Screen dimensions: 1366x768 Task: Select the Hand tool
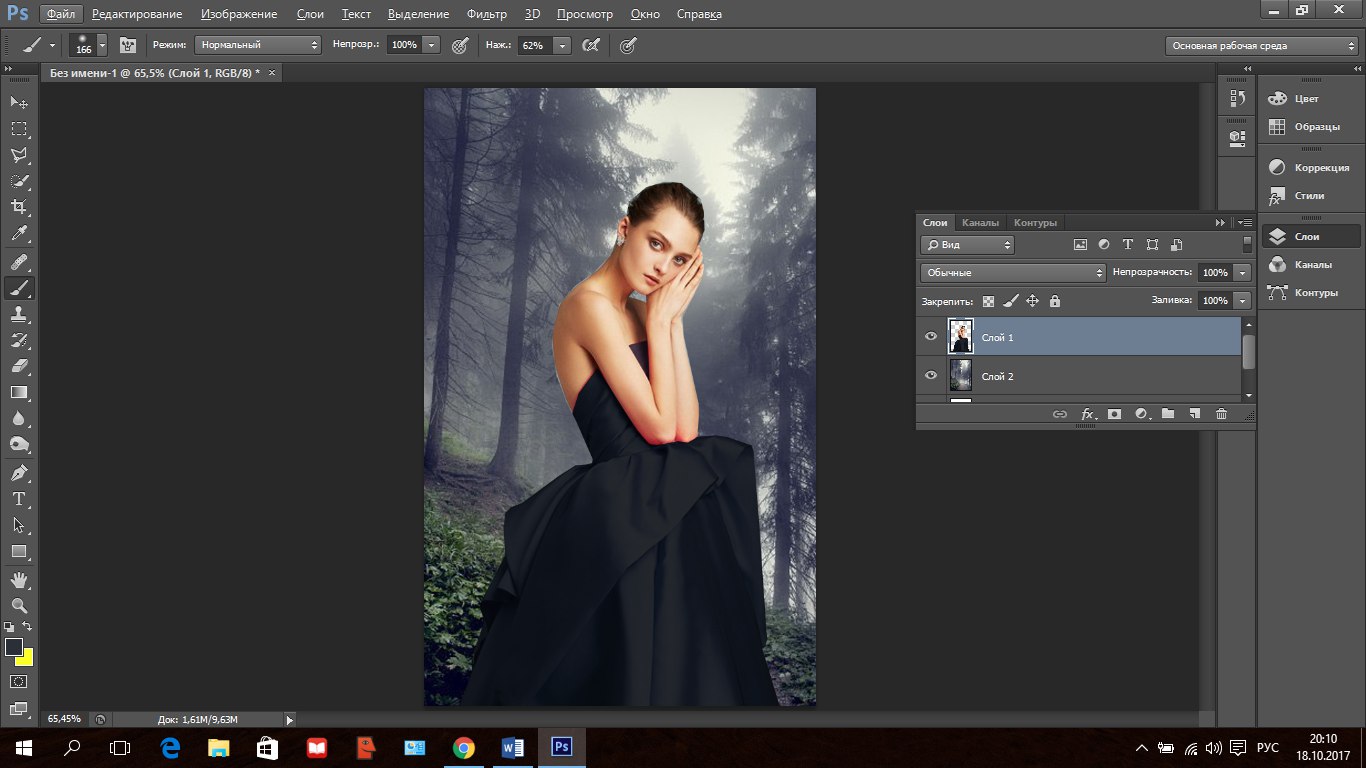click(x=19, y=580)
